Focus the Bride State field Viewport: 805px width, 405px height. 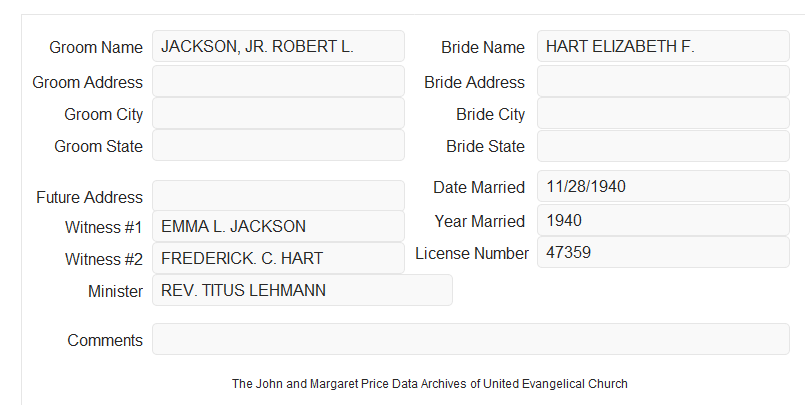click(x=663, y=146)
